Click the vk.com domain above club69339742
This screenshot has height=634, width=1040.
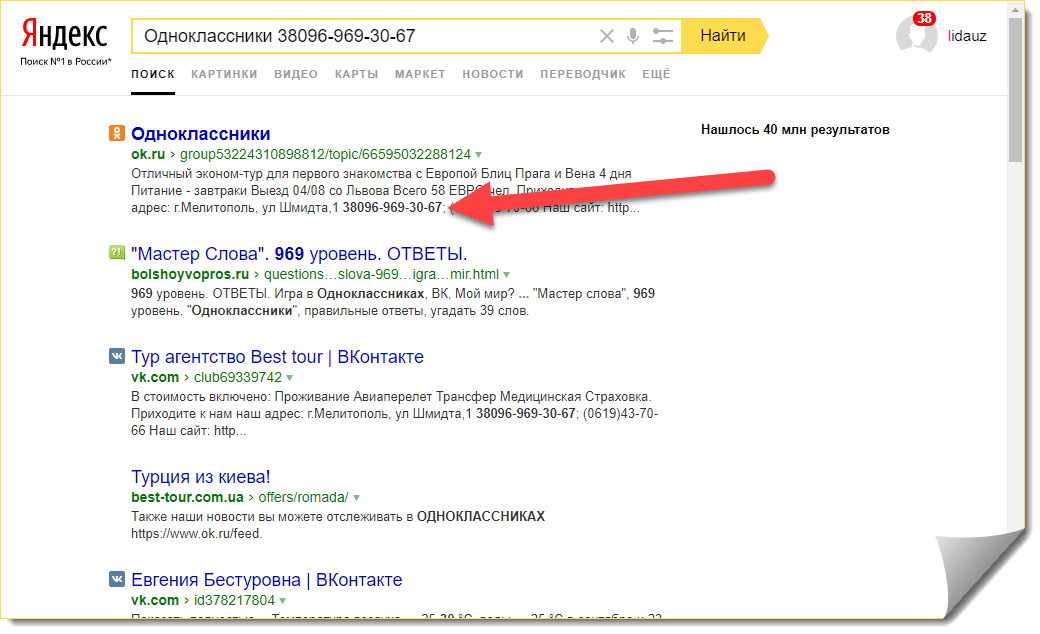(x=155, y=377)
